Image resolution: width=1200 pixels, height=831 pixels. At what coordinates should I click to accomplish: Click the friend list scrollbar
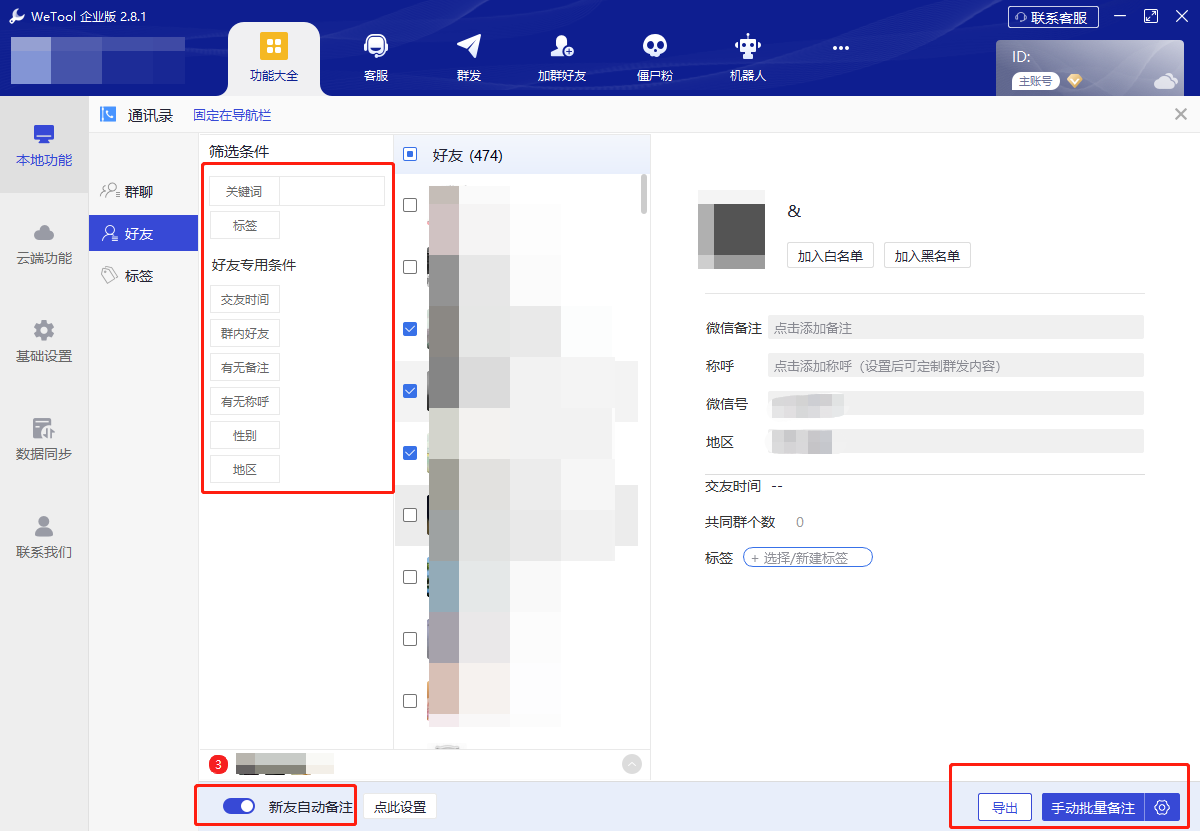[x=643, y=194]
